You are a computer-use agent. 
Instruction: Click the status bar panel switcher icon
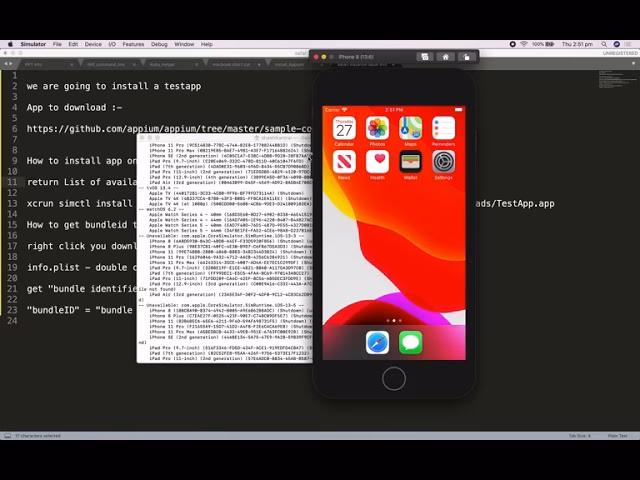click(x=7, y=436)
